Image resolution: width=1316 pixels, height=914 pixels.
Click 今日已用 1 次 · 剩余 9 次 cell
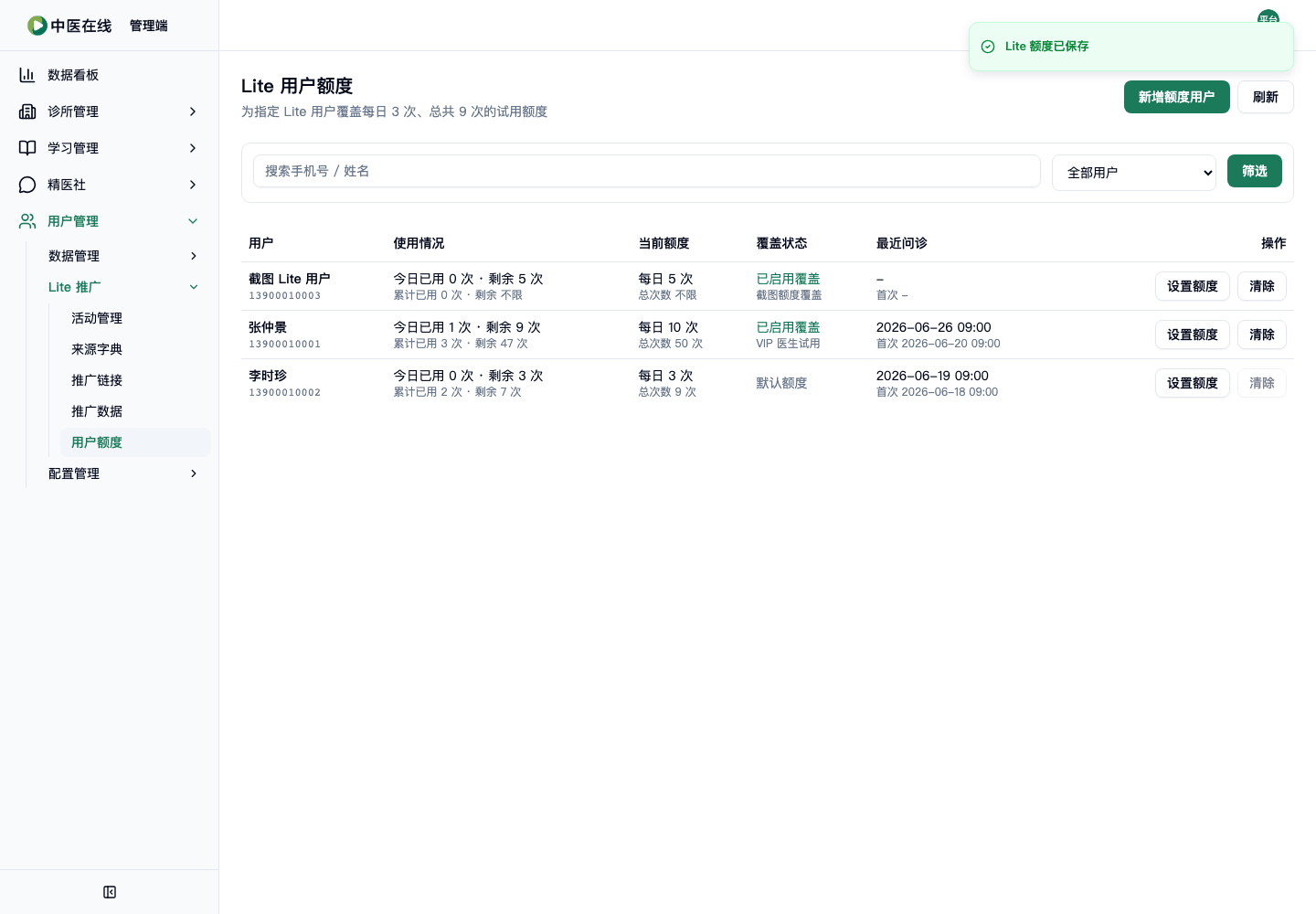click(x=467, y=327)
